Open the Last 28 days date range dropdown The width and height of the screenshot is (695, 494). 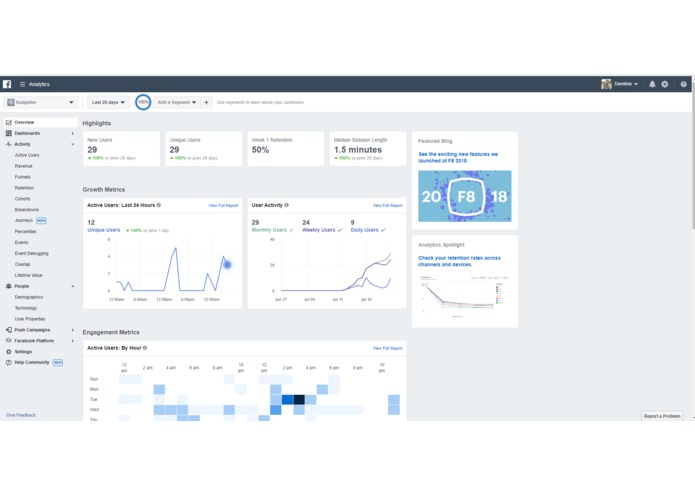108,102
